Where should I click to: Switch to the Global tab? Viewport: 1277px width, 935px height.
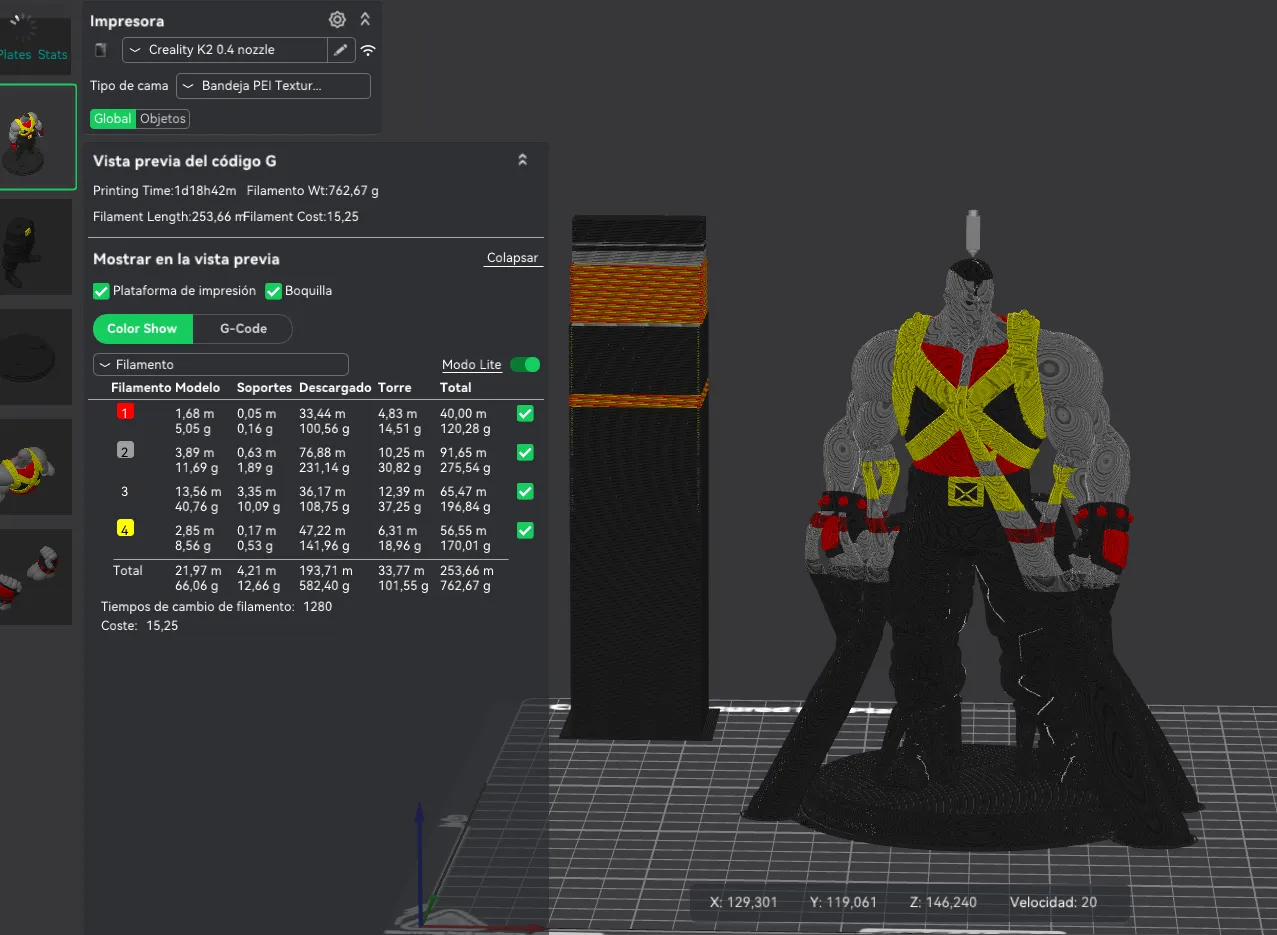coord(112,118)
